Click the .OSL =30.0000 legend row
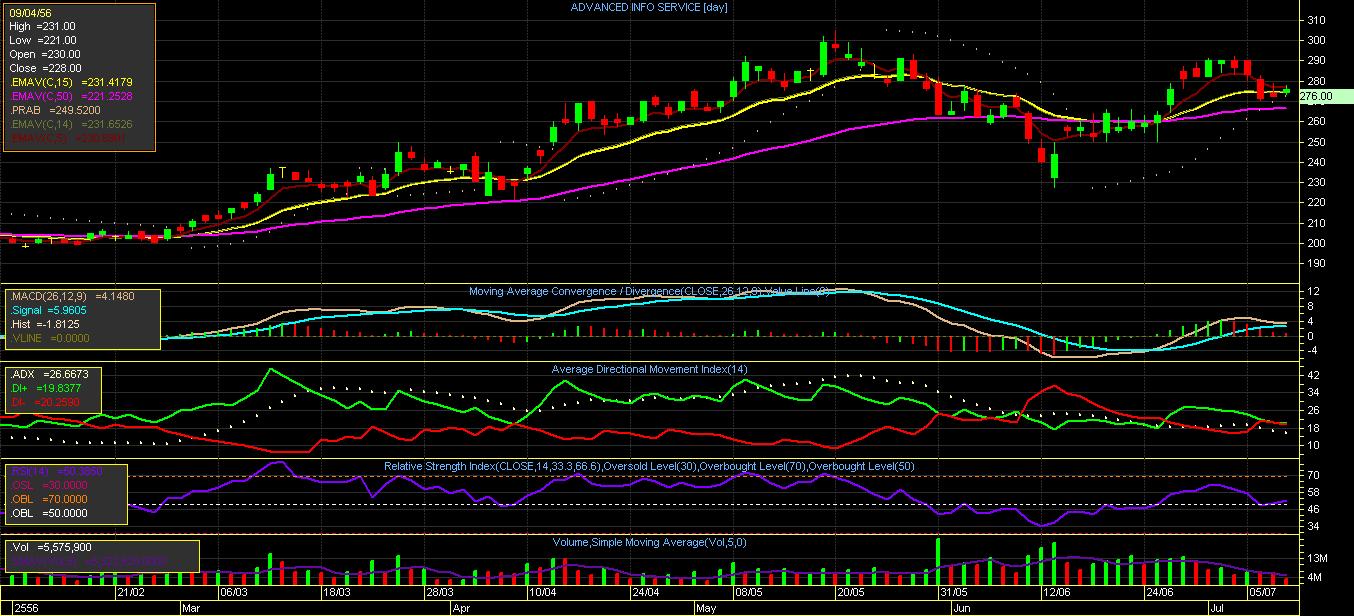 (49, 485)
